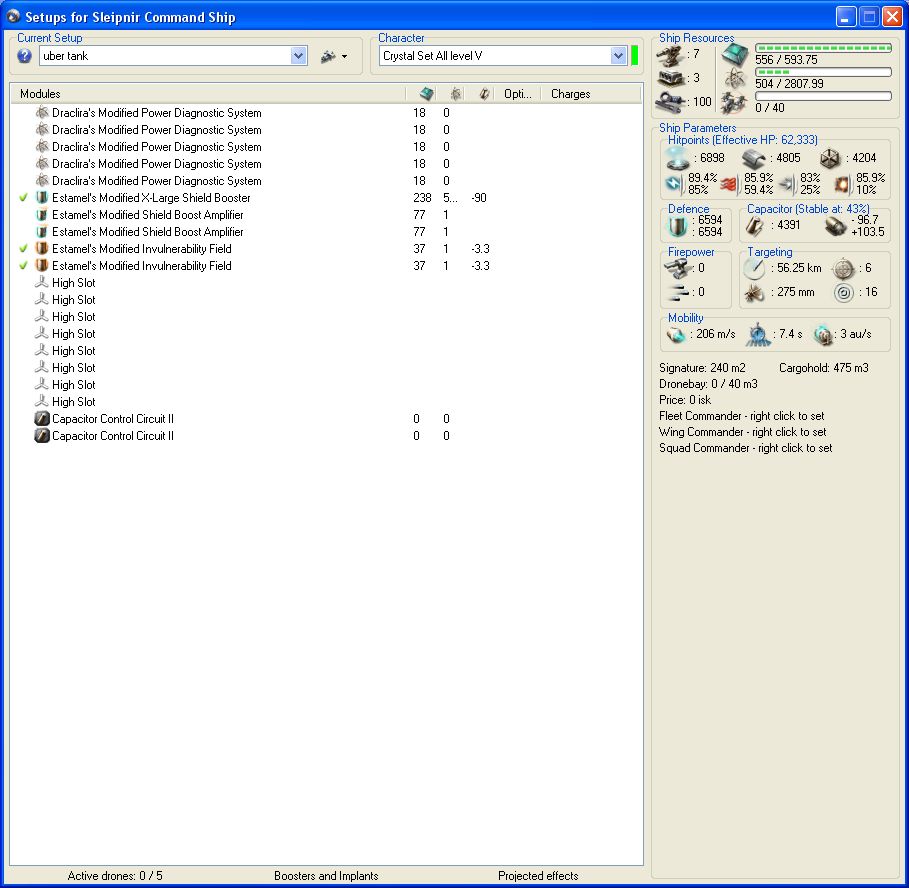Click the drone bay usage bar 0 / 40
This screenshot has height=888, width=909.
coord(823,96)
